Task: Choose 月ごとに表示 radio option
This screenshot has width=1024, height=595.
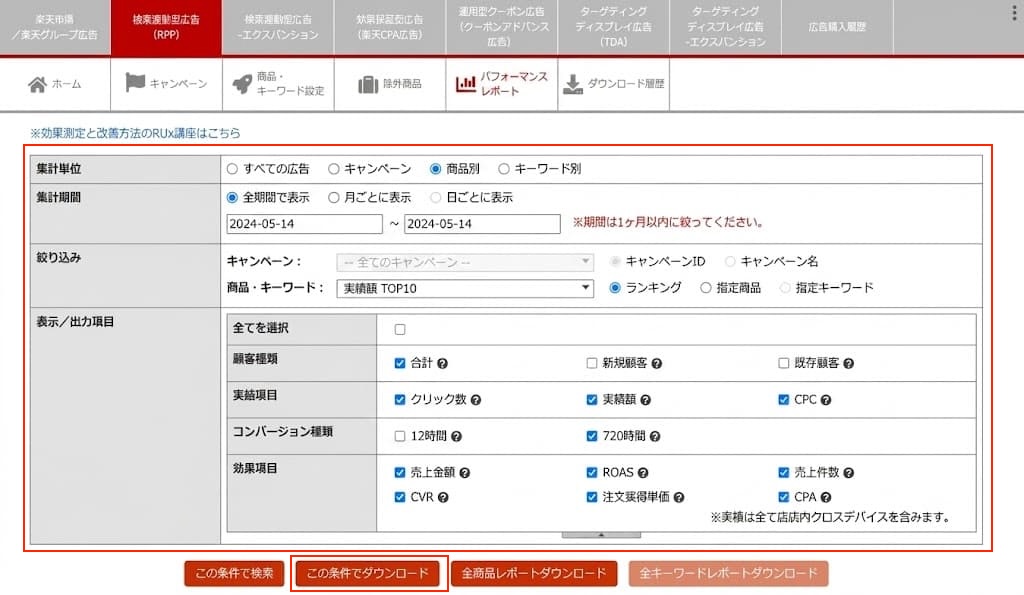Action: pyautogui.click(x=334, y=197)
